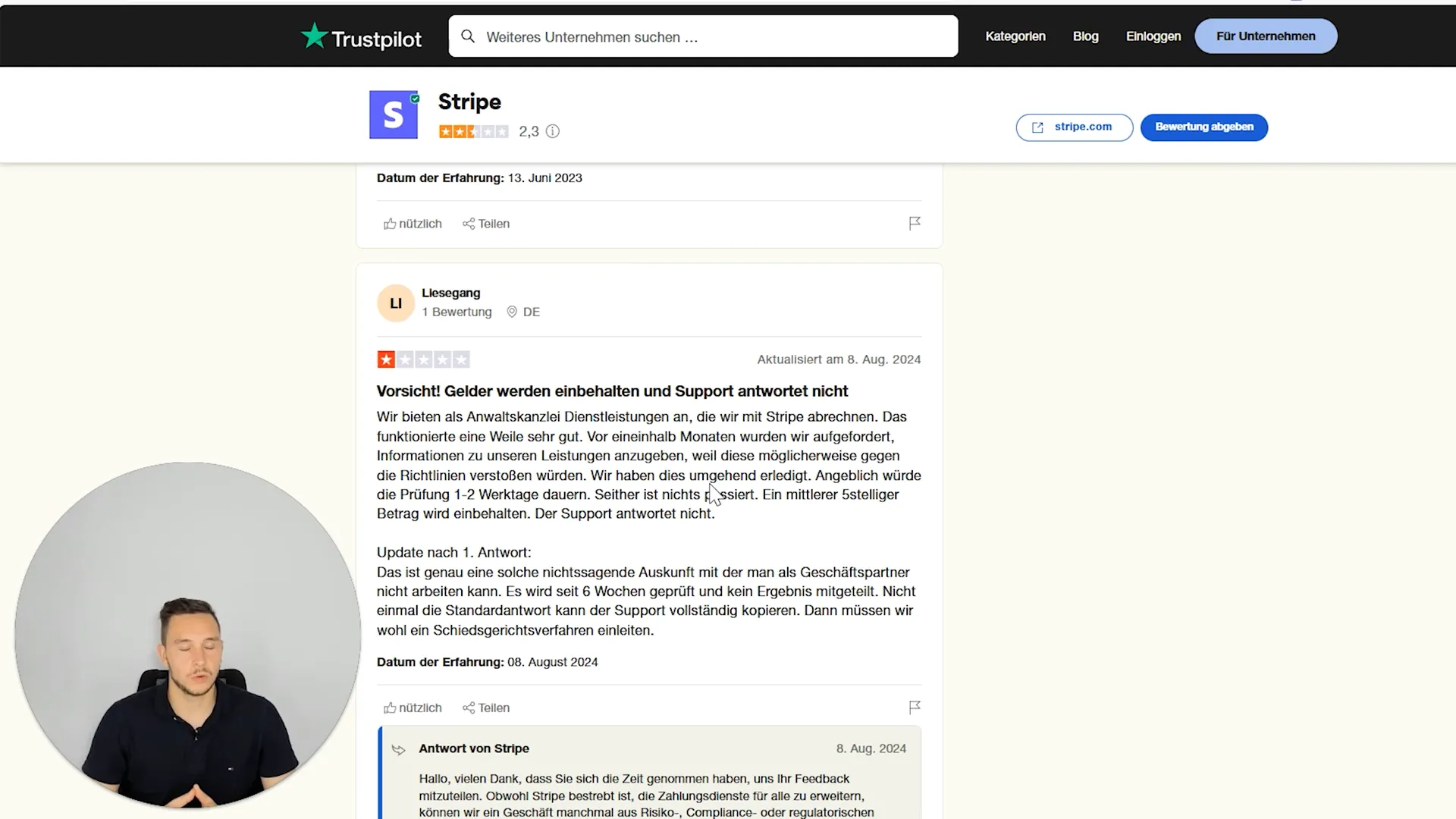Open the Blog menu item
Image resolution: width=1456 pixels, height=819 pixels.
click(x=1085, y=36)
